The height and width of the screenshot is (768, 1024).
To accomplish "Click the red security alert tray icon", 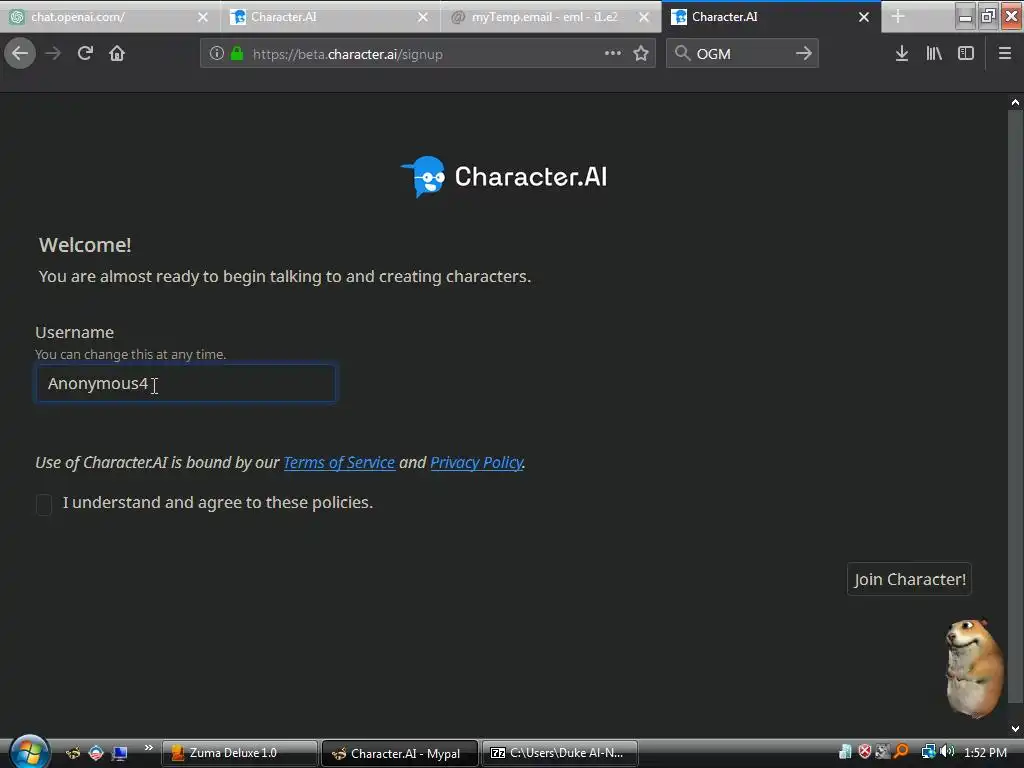I will coord(865,752).
